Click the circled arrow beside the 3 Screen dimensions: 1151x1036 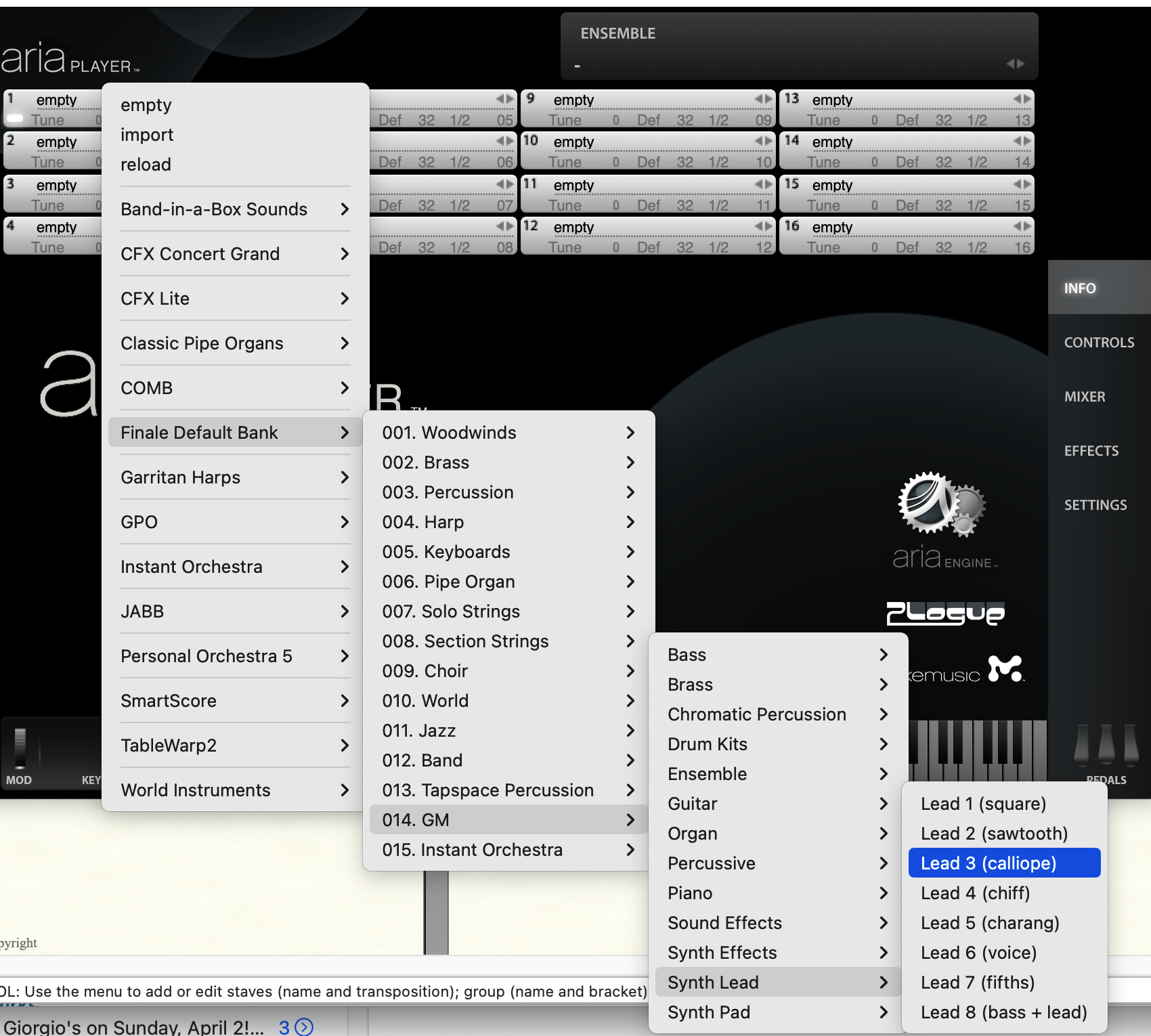(x=305, y=1027)
